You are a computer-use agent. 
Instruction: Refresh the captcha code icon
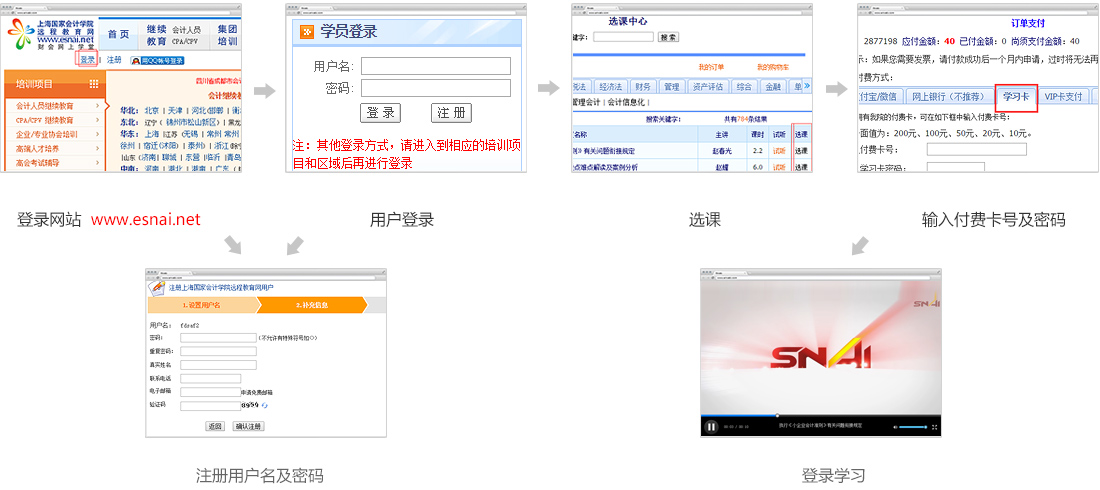(x=264, y=406)
